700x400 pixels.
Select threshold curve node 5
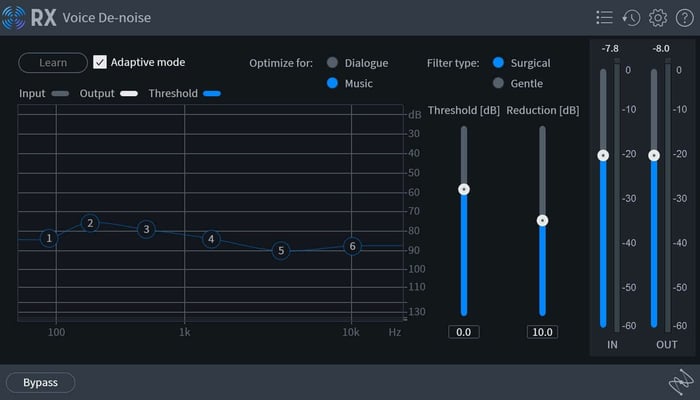click(x=281, y=251)
